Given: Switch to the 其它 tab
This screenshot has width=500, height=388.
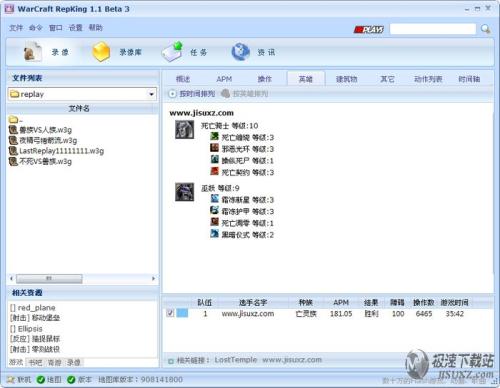Looking at the screenshot, I should click(387, 79).
